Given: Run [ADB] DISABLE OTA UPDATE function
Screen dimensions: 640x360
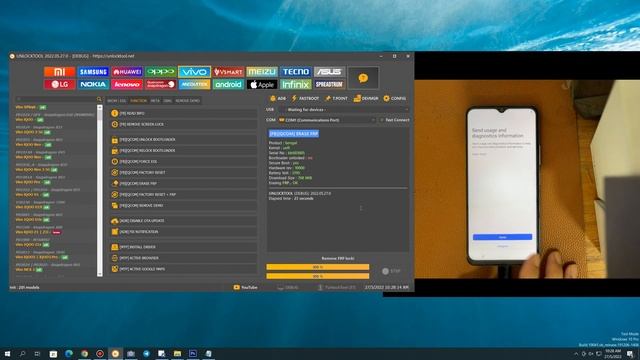Looking at the screenshot, I should [x=183, y=221].
